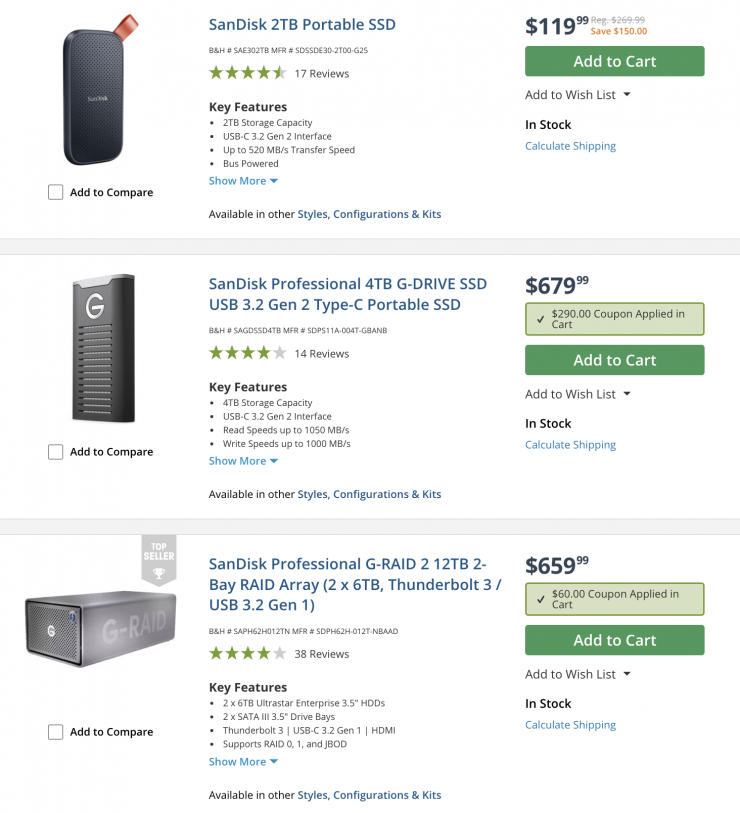Tick Add to Compare for G-RAID 2 array

[x=56, y=732]
